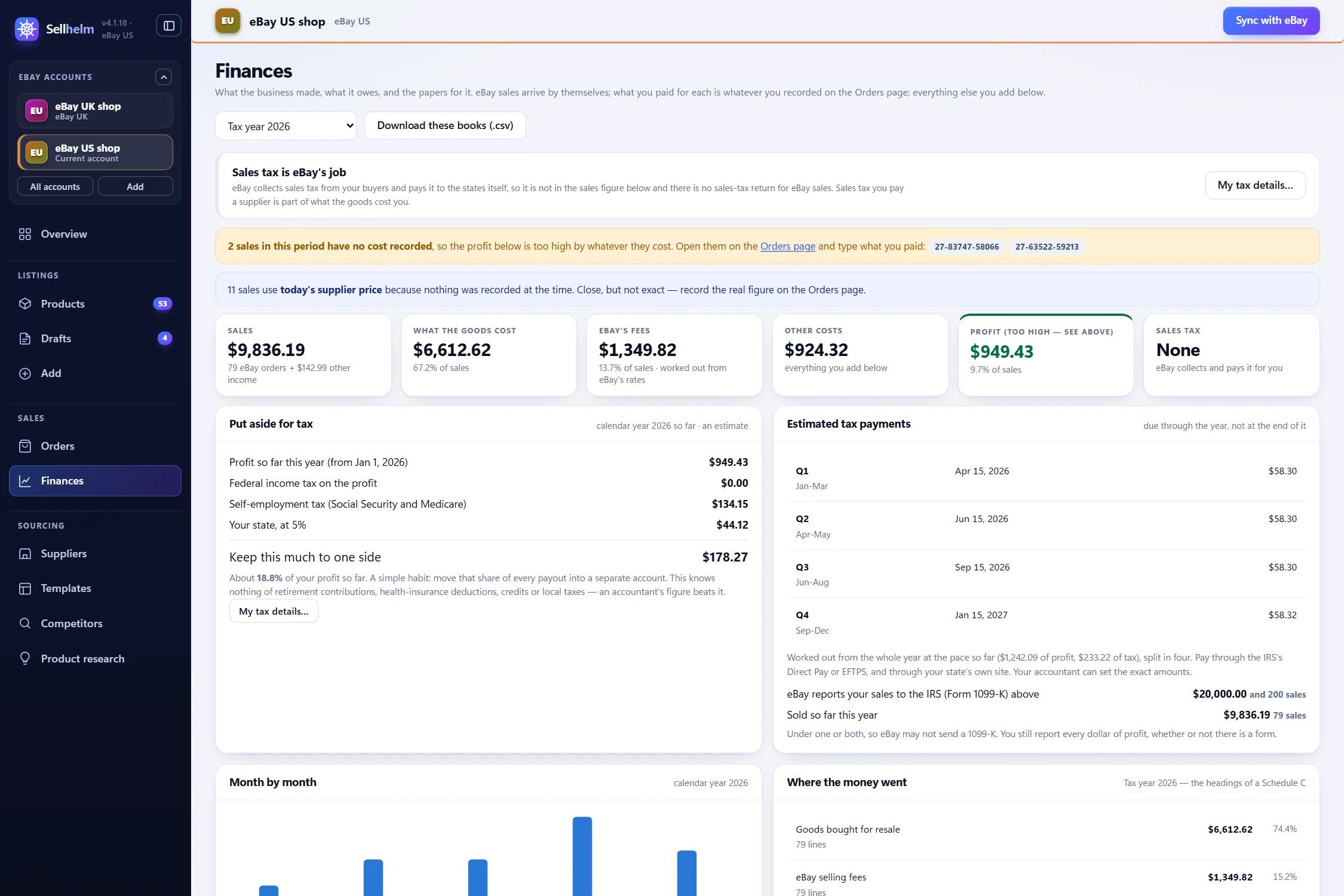The width and height of the screenshot is (1344, 896).
Task: Click the Add listing plus icon
Action: pos(25,373)
